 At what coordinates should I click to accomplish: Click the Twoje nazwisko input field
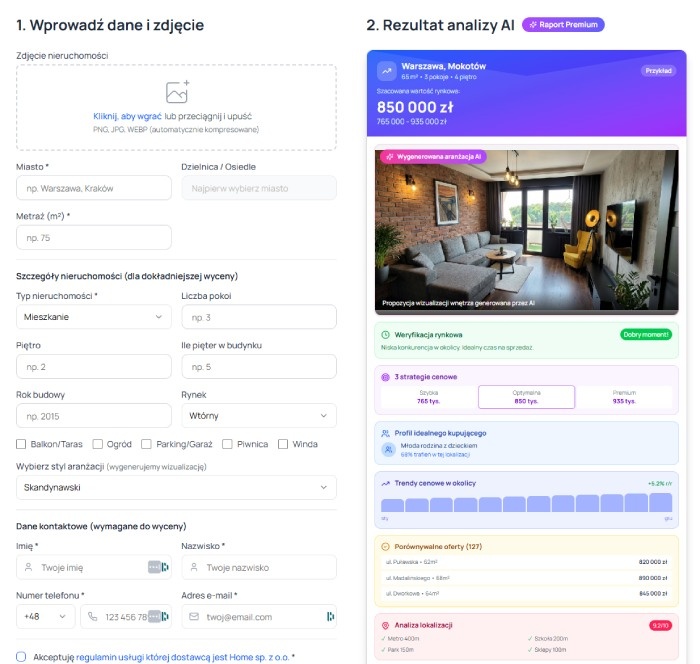pos(259,567)
